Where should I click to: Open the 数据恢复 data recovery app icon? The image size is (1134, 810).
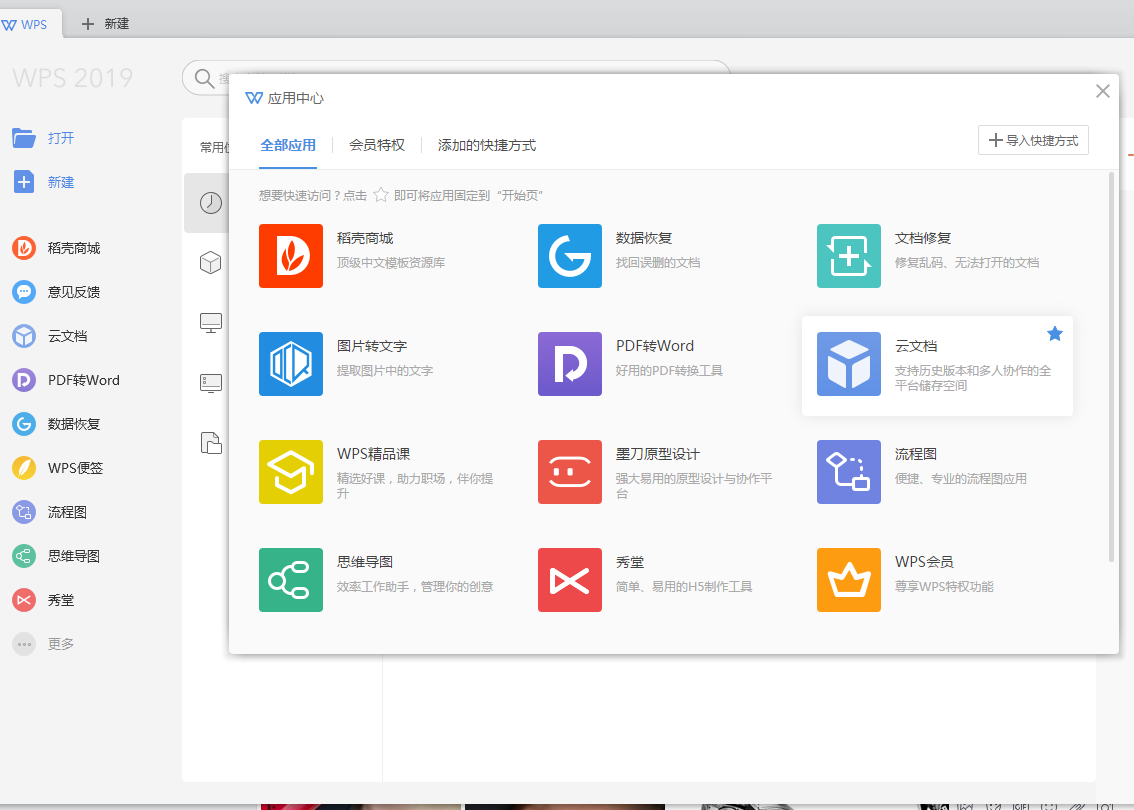[x=570, y=256]
